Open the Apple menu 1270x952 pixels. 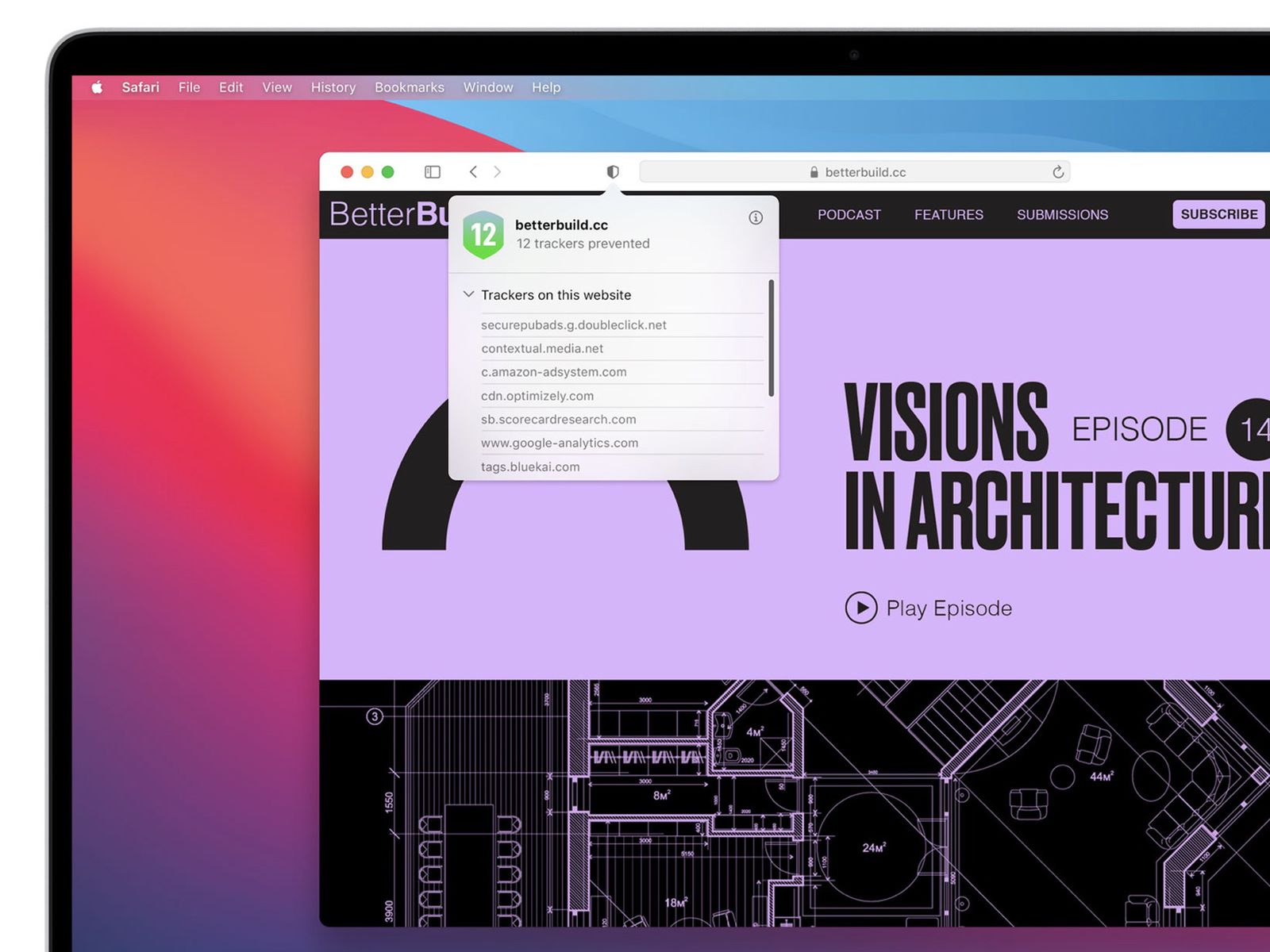coord(97,87)
